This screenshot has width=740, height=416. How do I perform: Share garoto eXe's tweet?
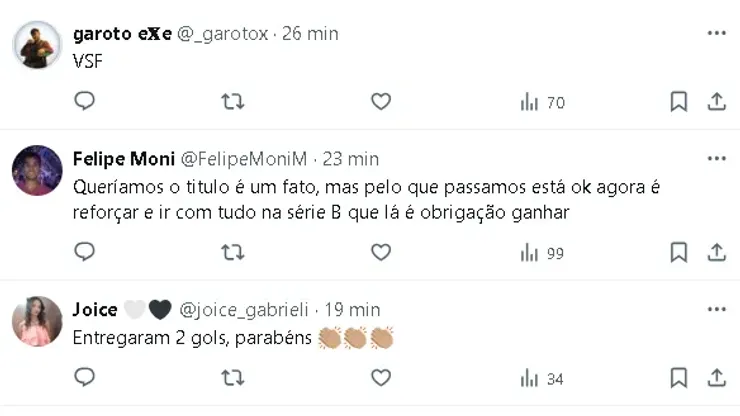(x=716, y=101)
